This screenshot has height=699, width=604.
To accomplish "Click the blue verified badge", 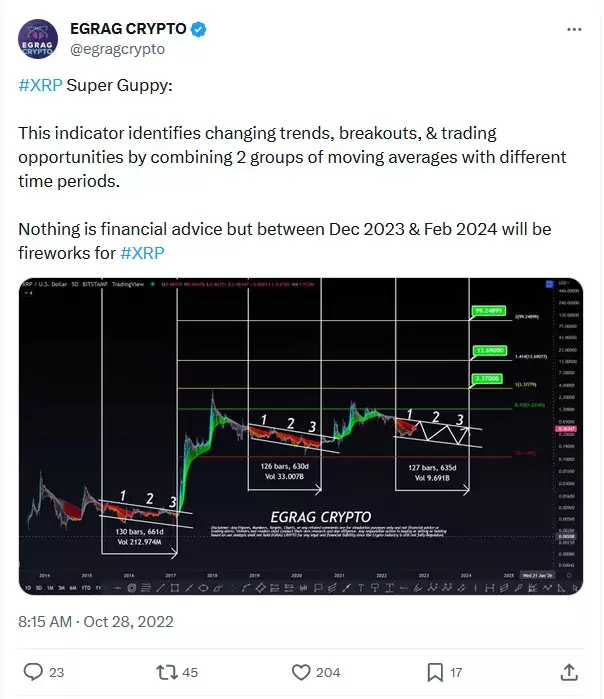I will coord(198,29).
